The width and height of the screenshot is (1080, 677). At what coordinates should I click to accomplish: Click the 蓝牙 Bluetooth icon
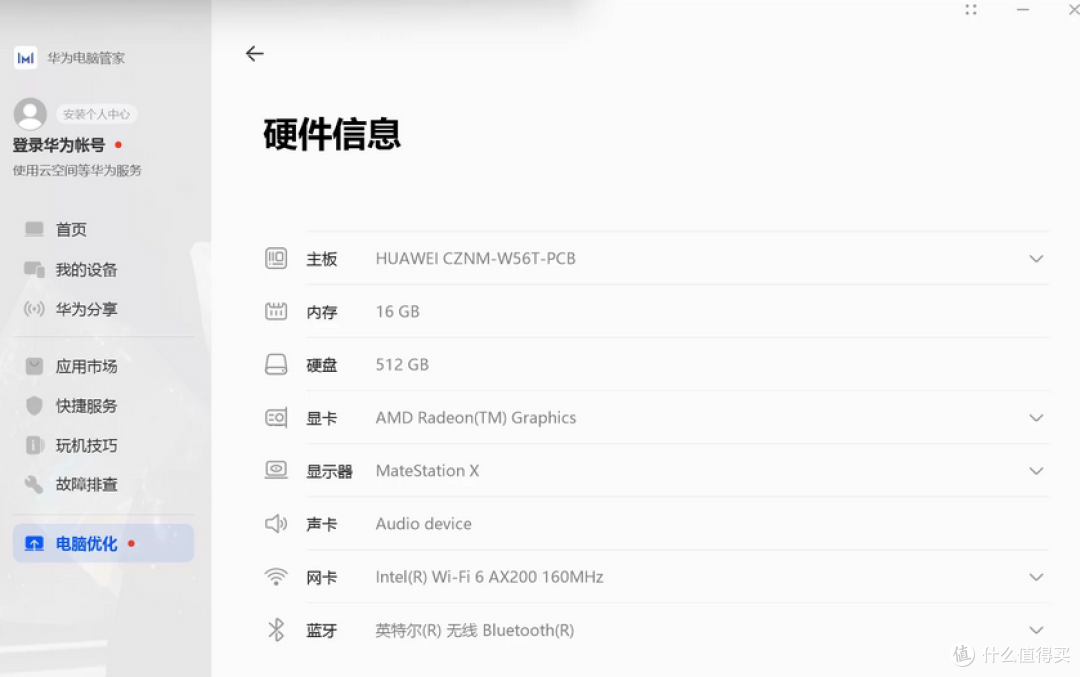(276, 629)
